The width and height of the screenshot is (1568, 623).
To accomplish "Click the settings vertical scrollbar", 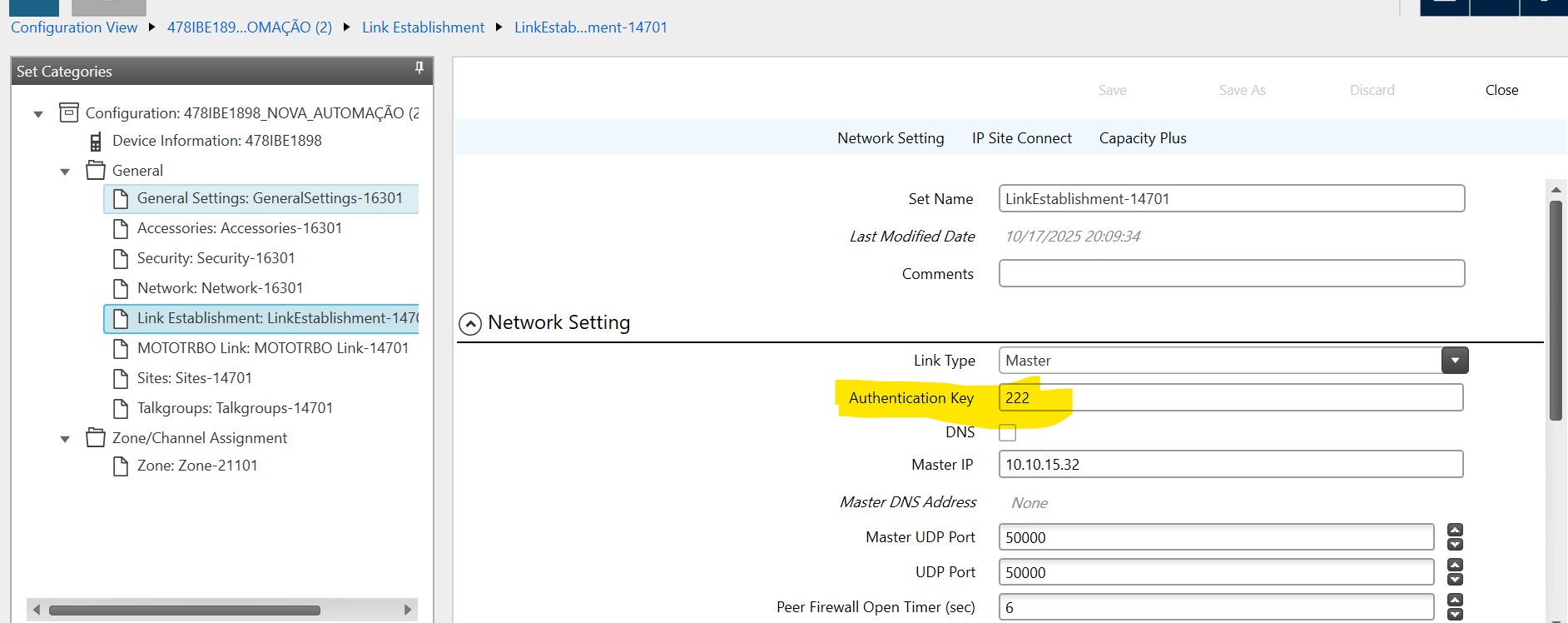I will coord(1556,311).
